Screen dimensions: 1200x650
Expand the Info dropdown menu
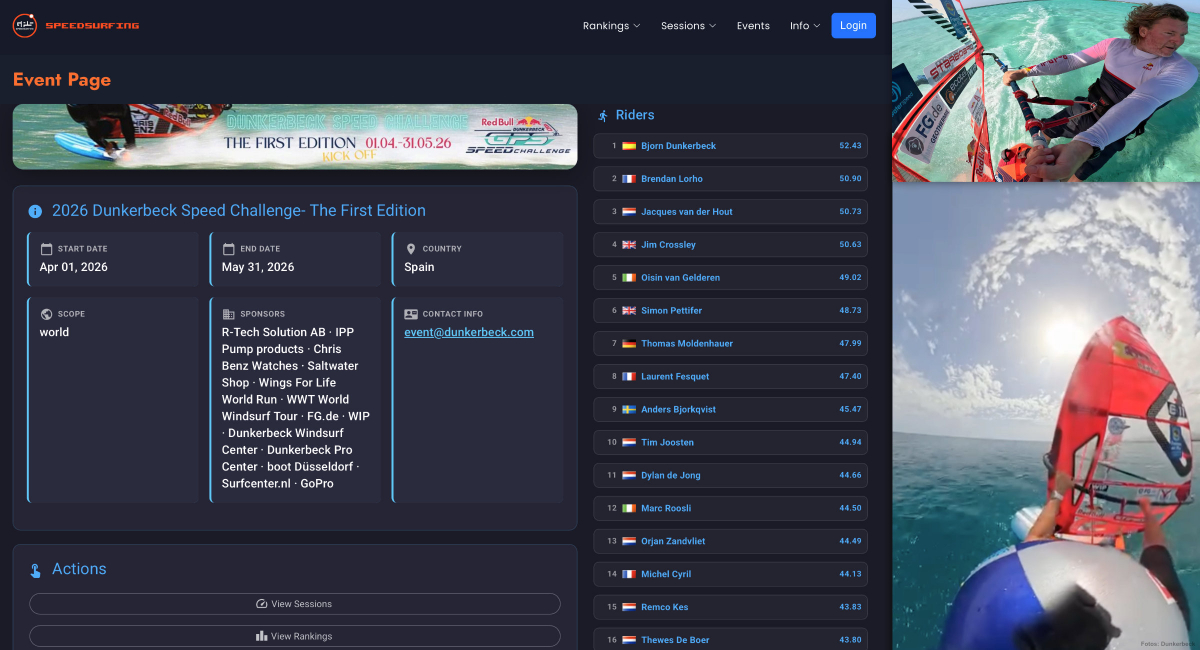pos(804,26)
